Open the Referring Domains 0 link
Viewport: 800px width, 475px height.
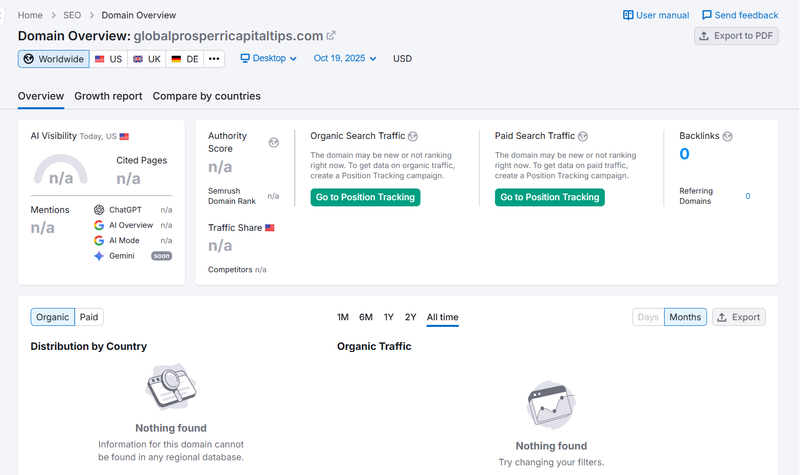tap(747, 196)
